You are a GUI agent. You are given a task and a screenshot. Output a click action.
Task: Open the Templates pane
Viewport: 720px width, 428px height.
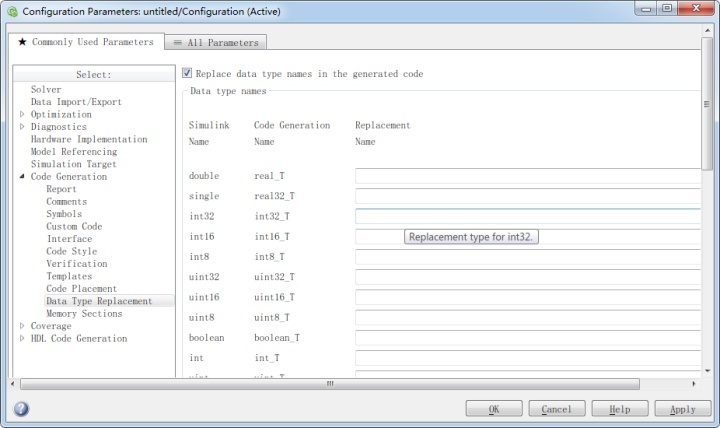tap(69, 276)
